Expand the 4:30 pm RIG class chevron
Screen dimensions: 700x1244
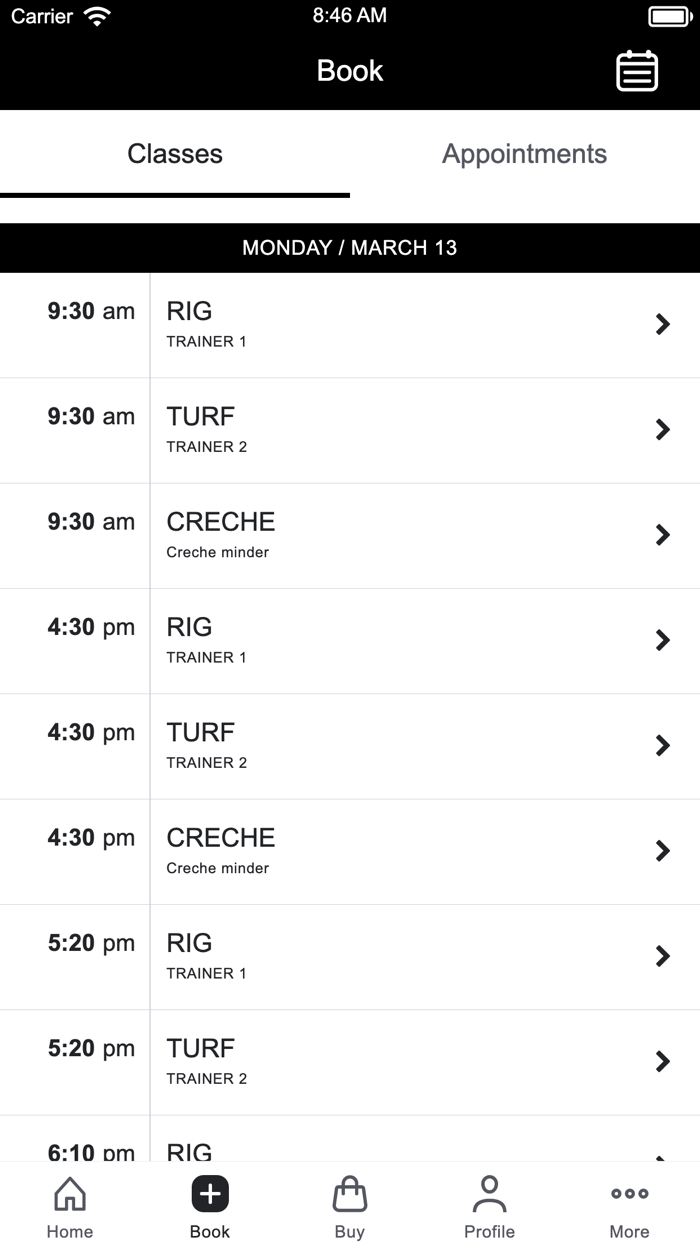(x=662, y=640)
